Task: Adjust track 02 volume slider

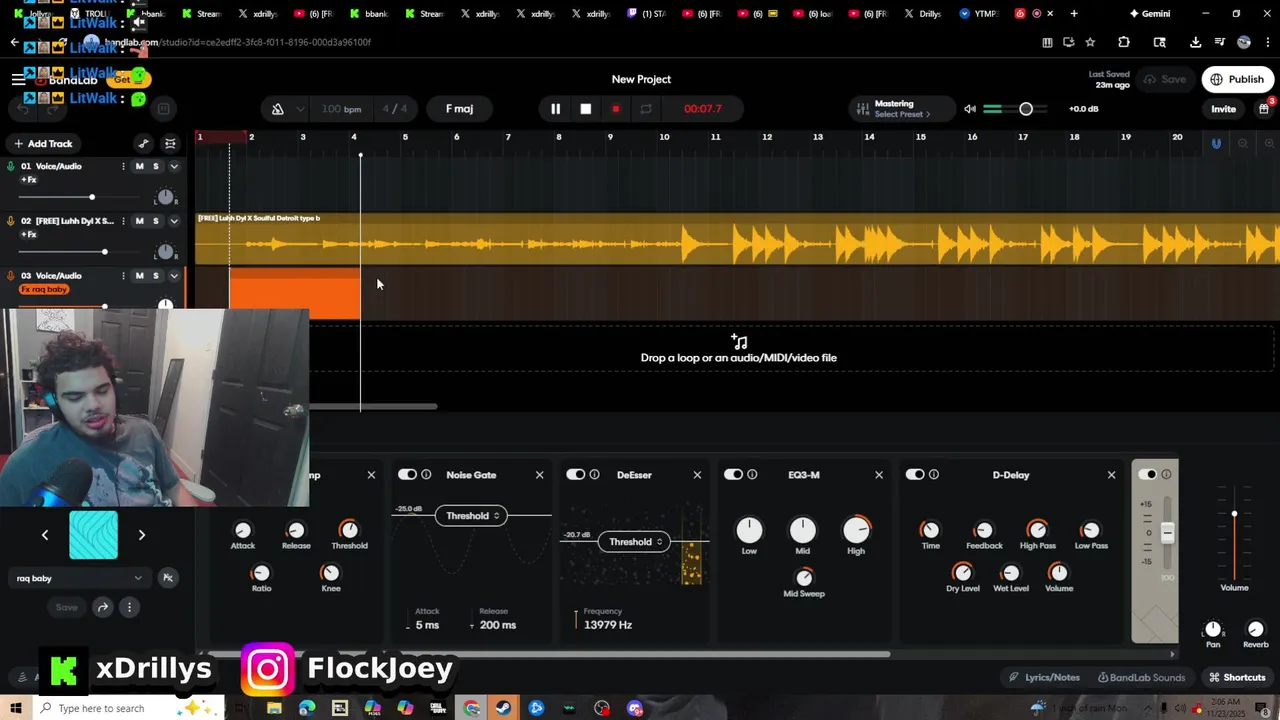Action: coord(104,252)
